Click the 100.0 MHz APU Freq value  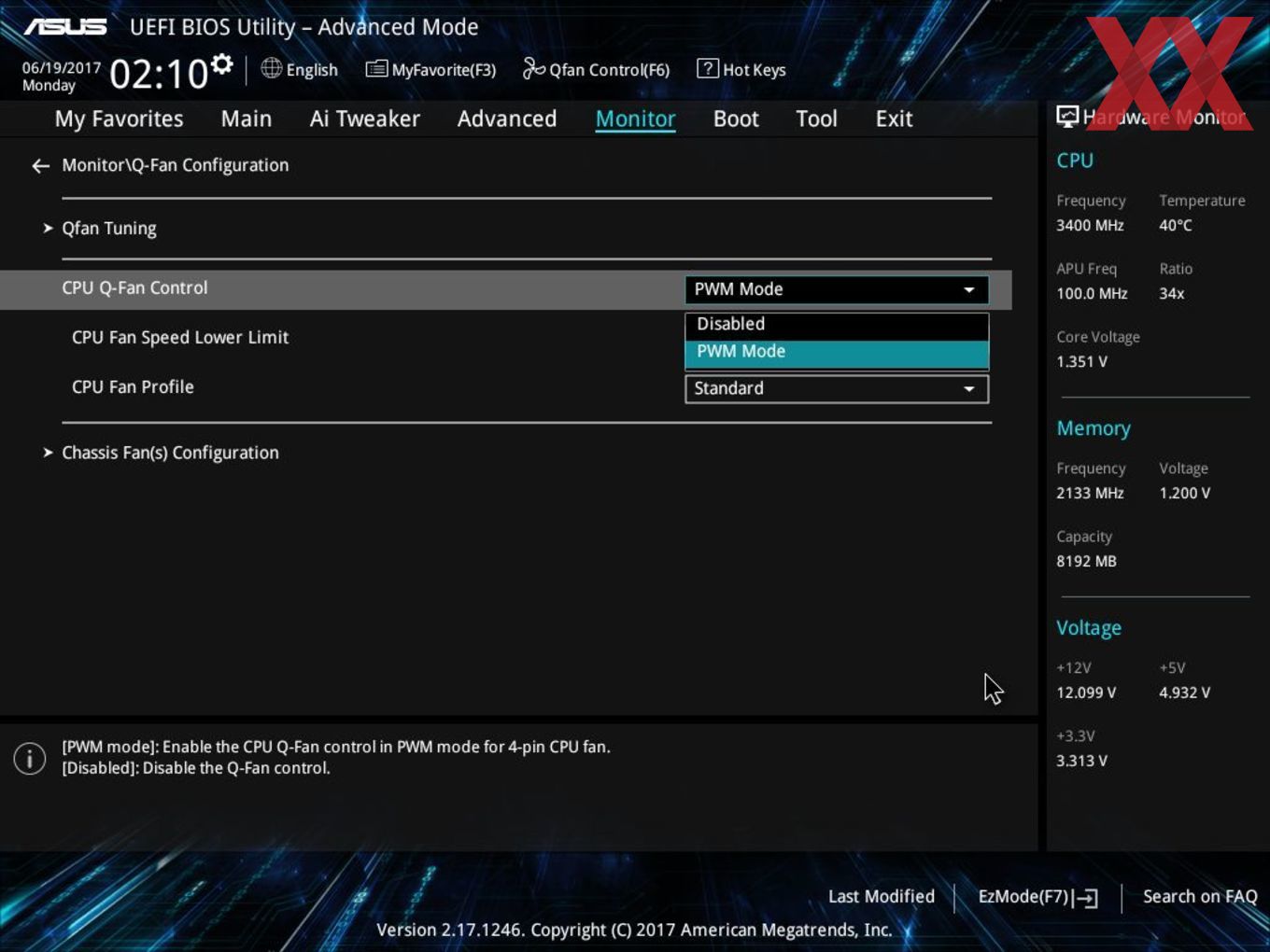(x=1092, y=294)
